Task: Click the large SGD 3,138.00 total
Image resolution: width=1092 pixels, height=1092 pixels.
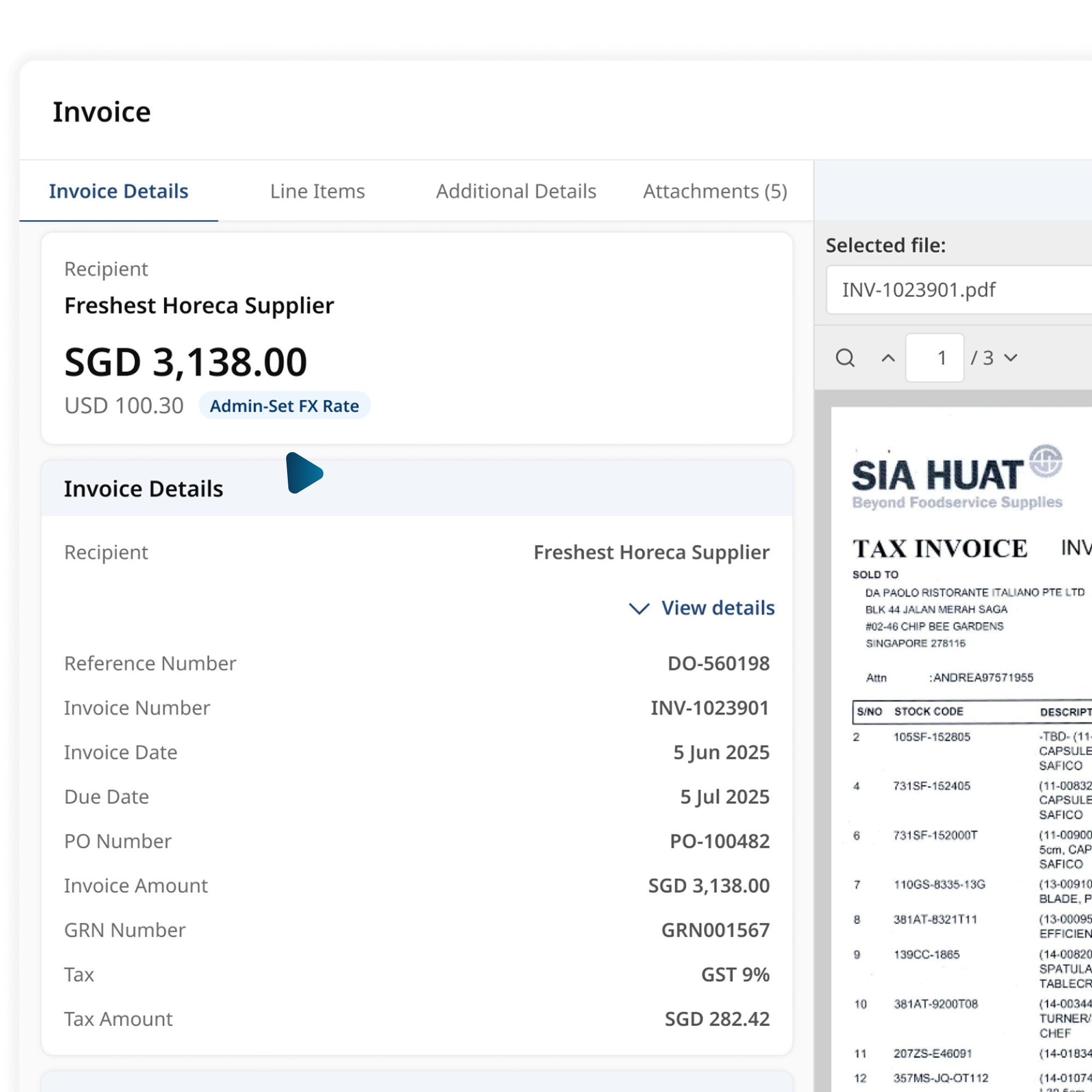Action: (186, 362)
